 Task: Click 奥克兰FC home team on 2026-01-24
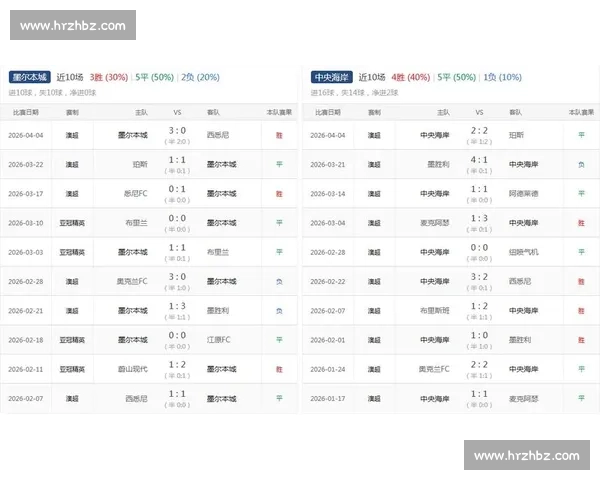[x=434, y=369]
